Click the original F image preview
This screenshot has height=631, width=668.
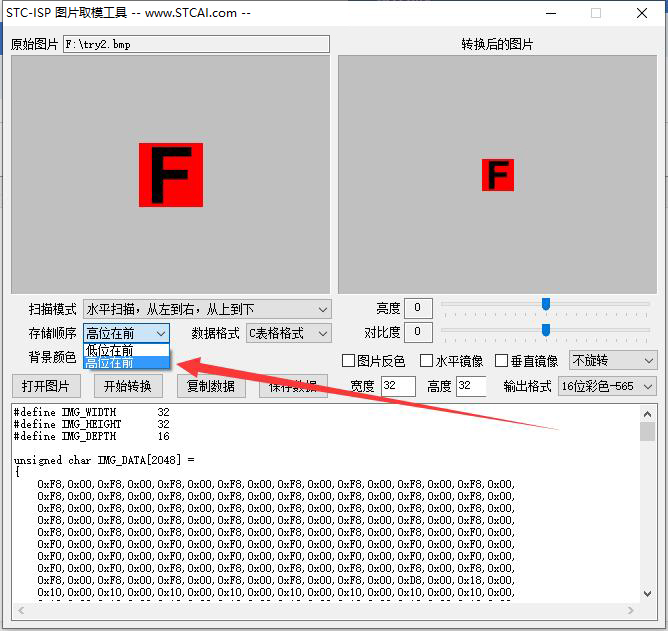[x=171, y=175]
